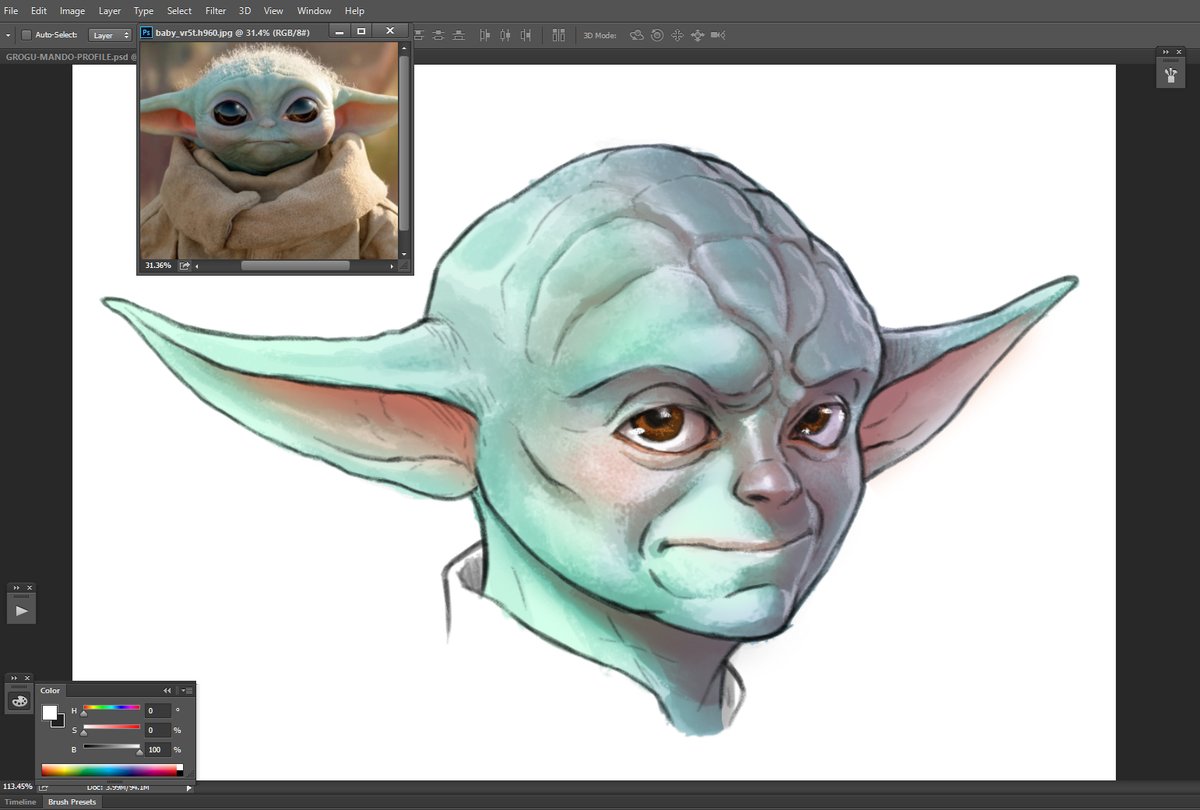
Task: Open the 3D menu
Action: point(245,11)
